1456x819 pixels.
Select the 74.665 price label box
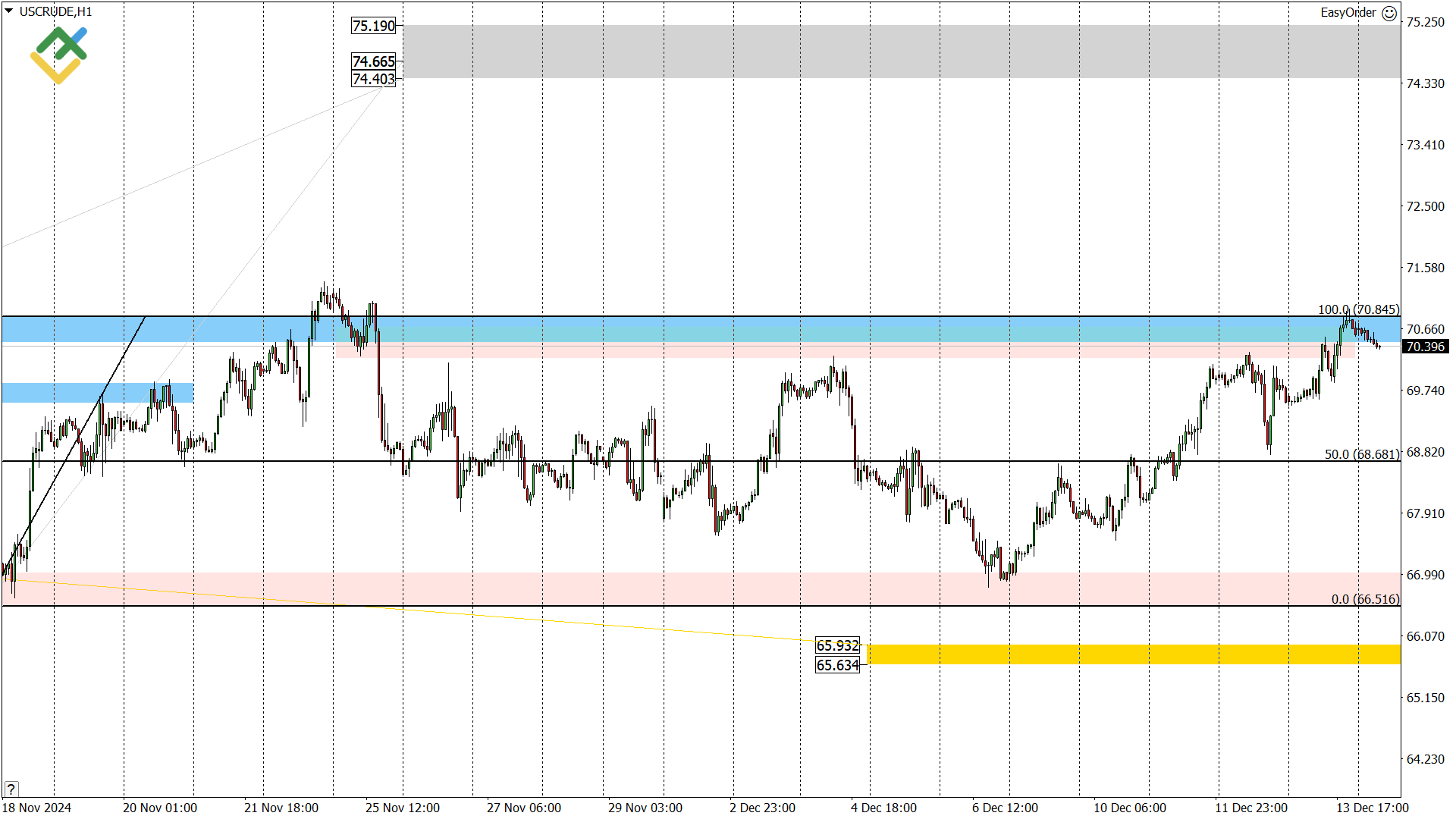(374, 61)
